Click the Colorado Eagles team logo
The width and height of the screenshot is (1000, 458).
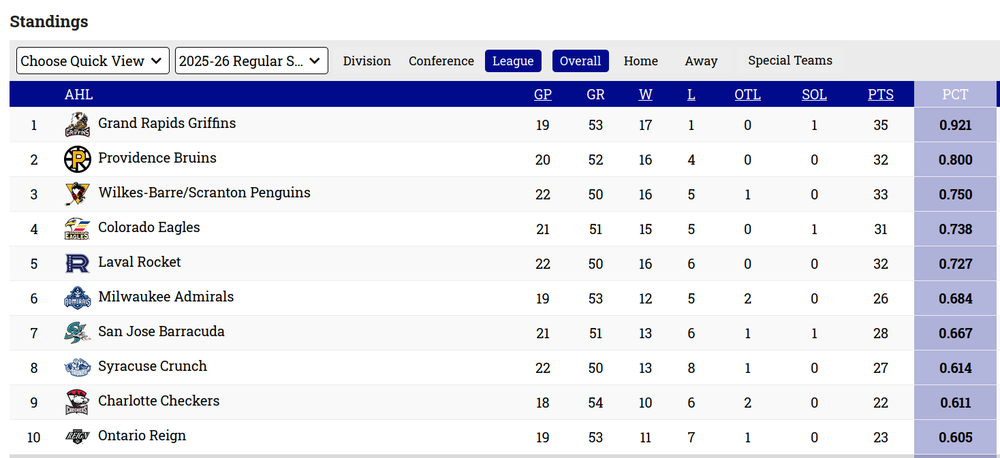pos(77,229)
